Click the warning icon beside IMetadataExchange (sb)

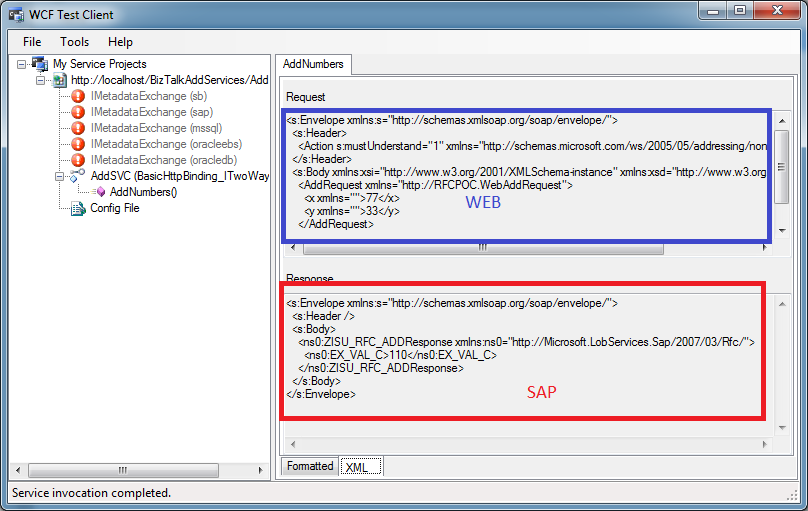point(78,96)
